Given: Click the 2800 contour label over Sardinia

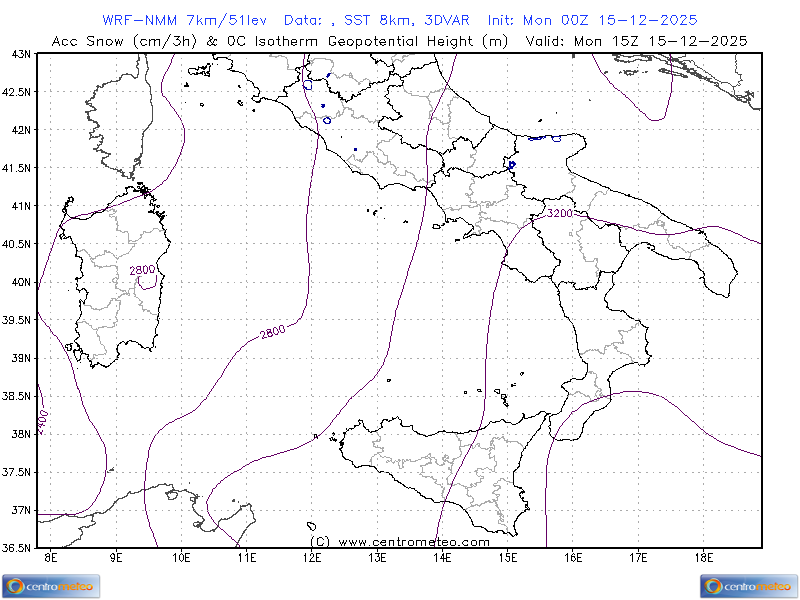Looking at the screenshot, I should click(143, 270).
